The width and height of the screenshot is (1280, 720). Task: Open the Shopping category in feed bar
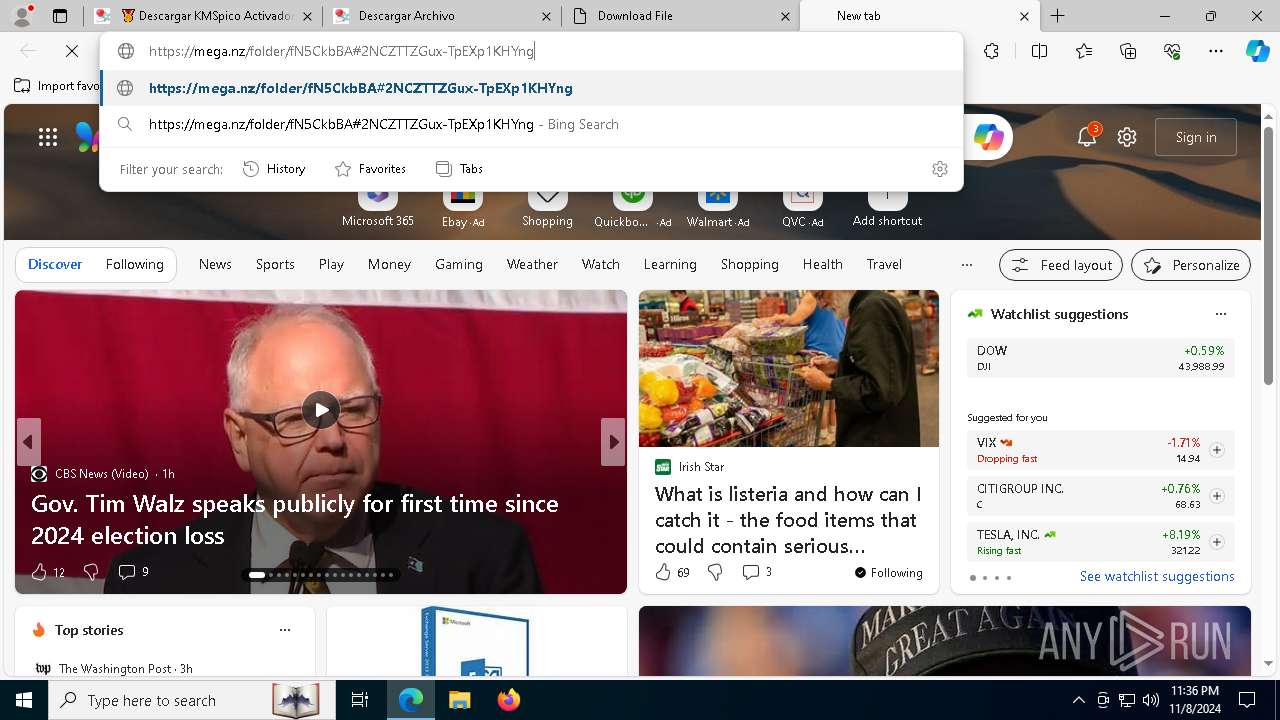(x=749, y=265)
